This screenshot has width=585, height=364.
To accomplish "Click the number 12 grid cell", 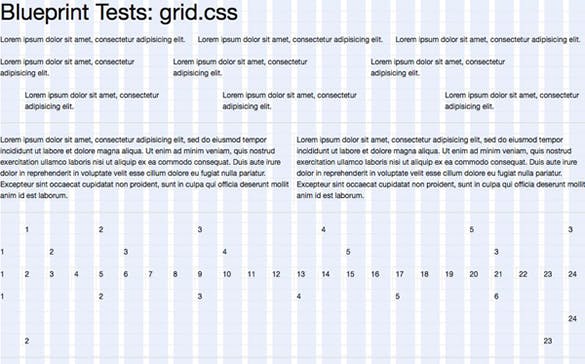I will (276, 274).
